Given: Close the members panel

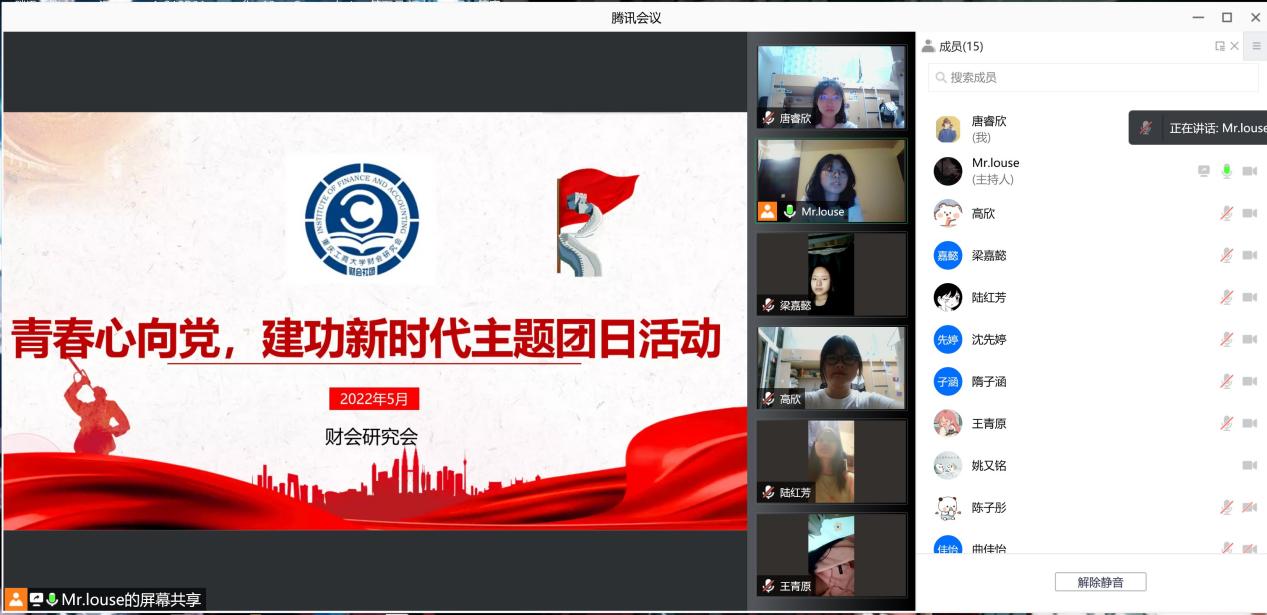Looking at the screenshot, I should coord(1234,46).
